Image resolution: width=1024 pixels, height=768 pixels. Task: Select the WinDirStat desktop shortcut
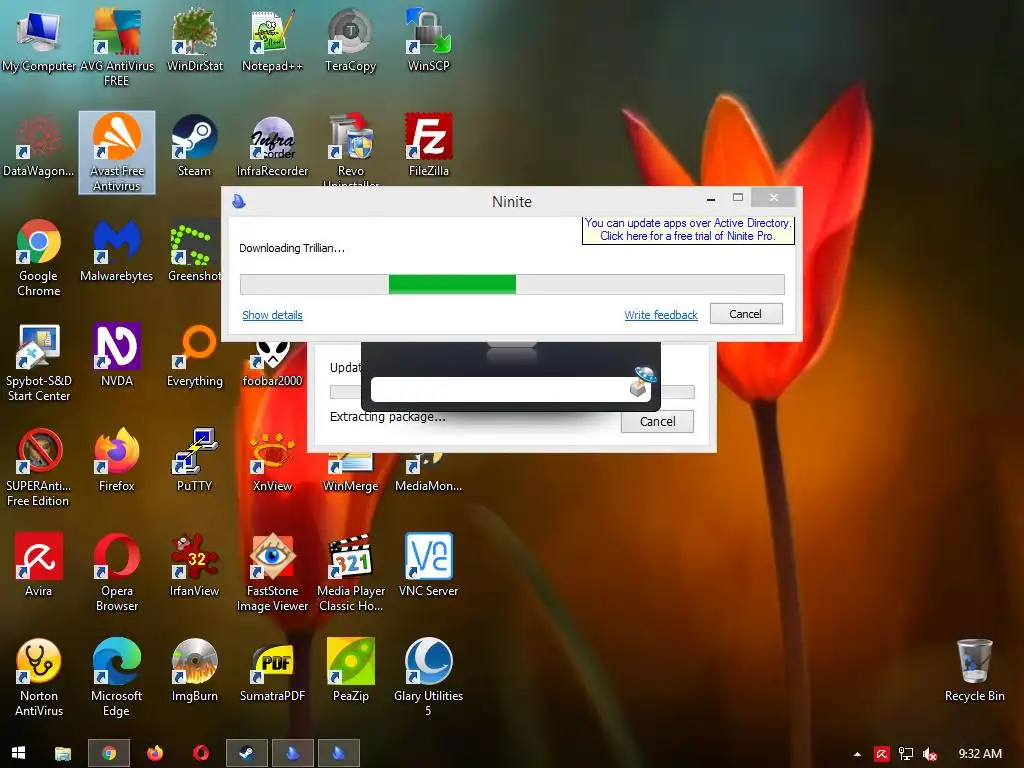195,39
